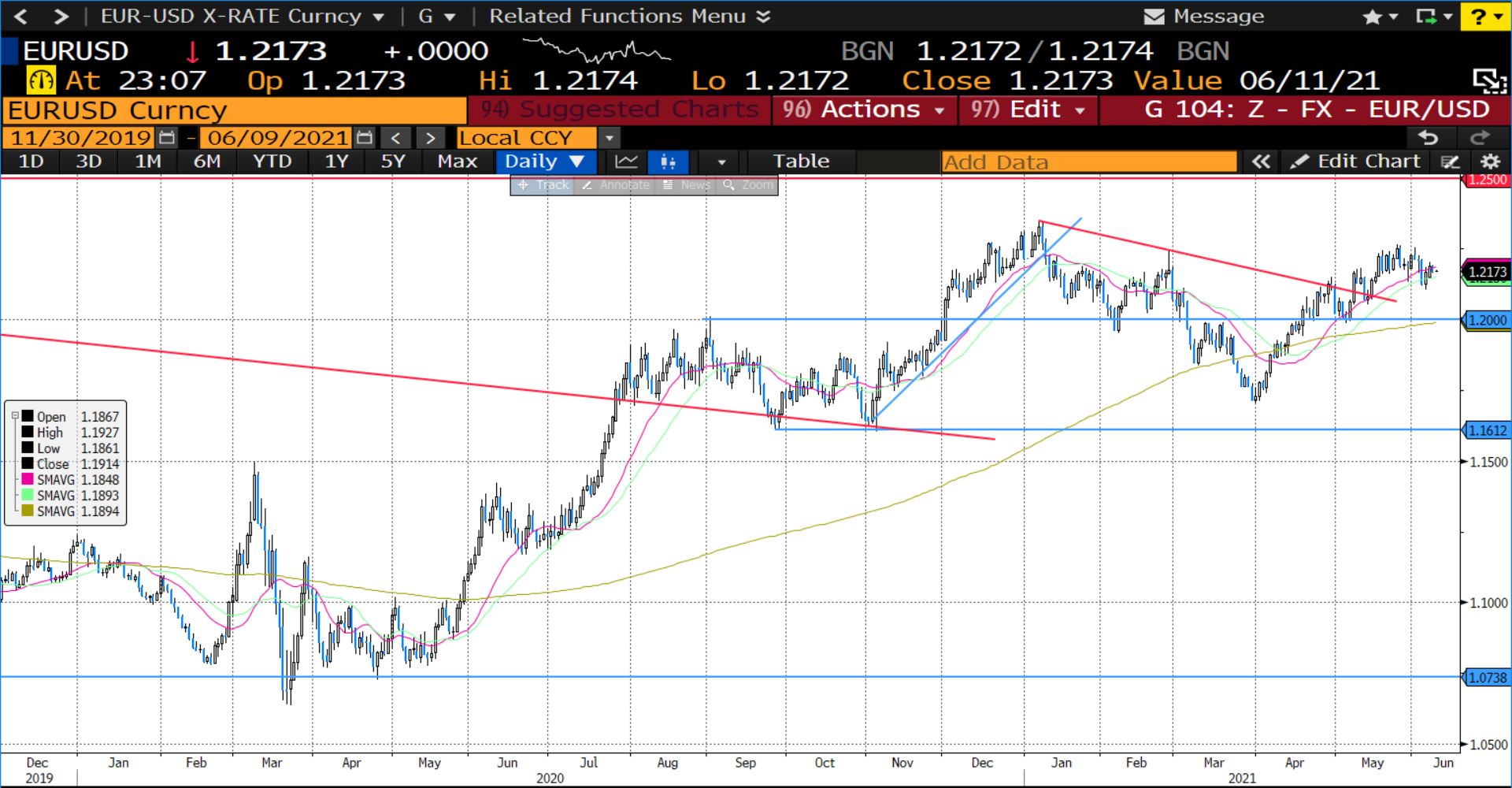Click the light green SMAVG legend swatch
Screen dimensions: 1512x788
pos(28,495)
